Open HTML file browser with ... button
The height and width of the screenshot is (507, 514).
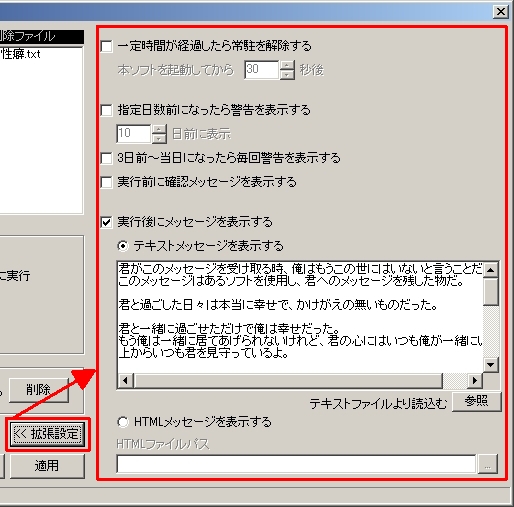(x=488, y=464)
